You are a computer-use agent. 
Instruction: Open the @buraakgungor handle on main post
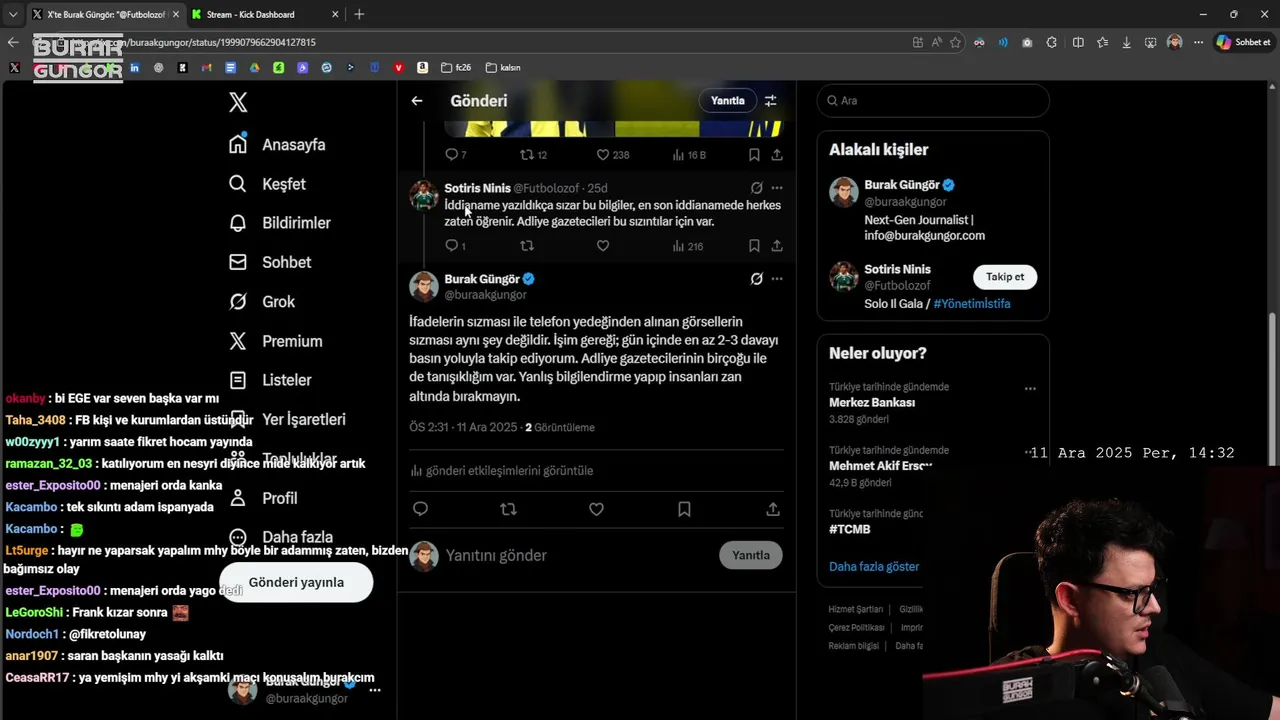[485, 295]
